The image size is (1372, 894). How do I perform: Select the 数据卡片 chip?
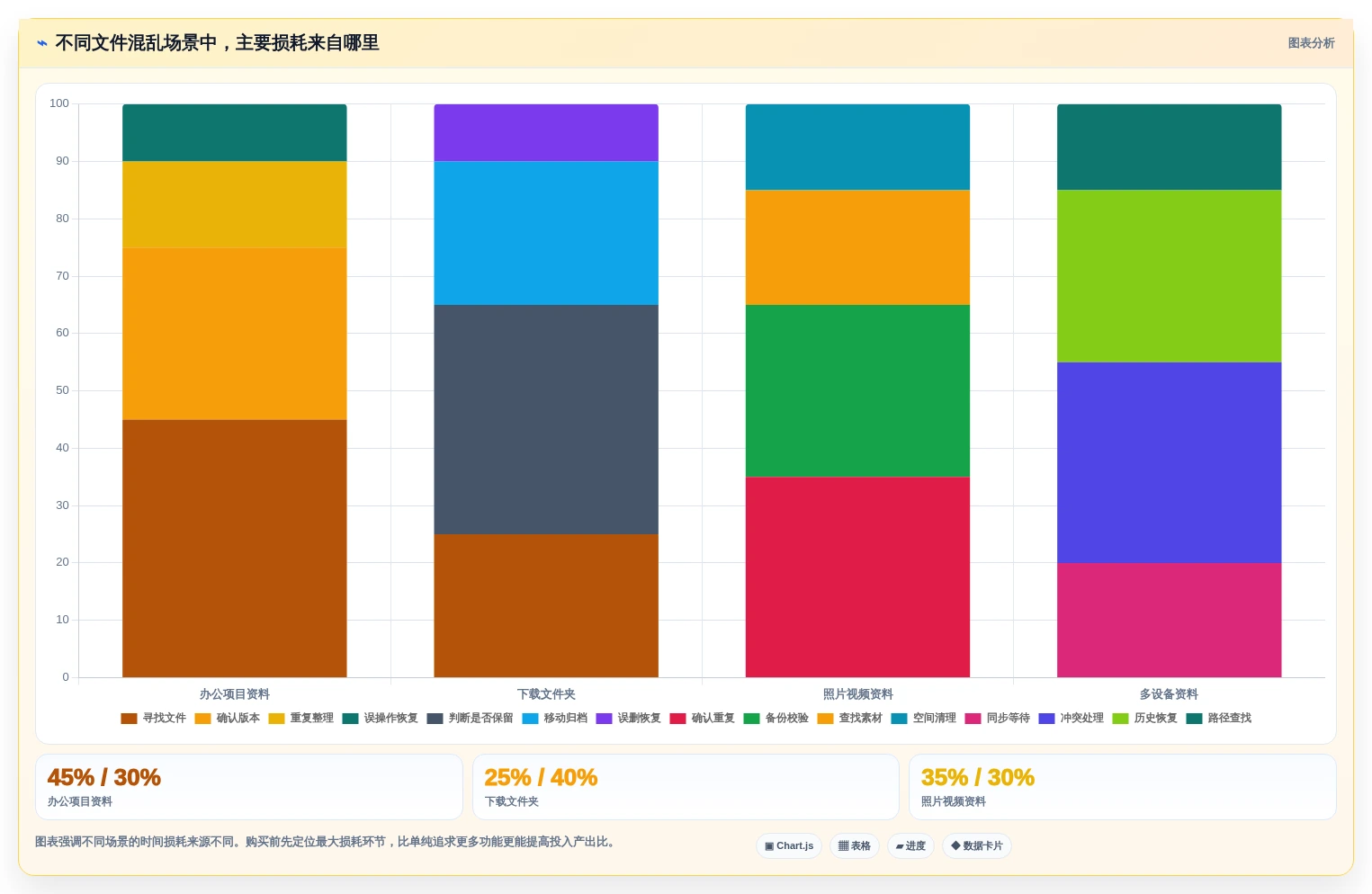pos(977,845)
